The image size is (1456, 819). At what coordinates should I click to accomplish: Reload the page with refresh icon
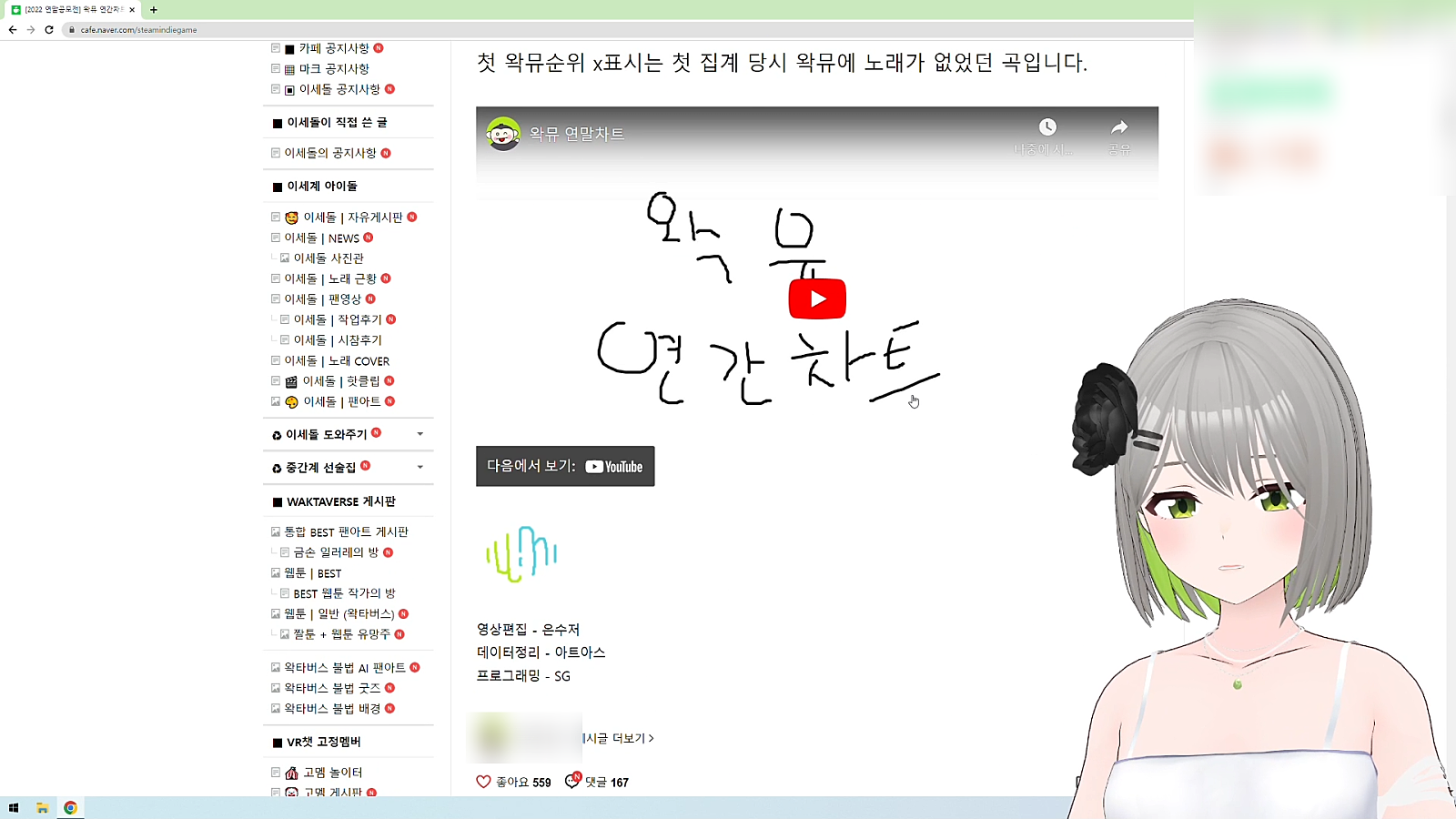pos(49,30)
